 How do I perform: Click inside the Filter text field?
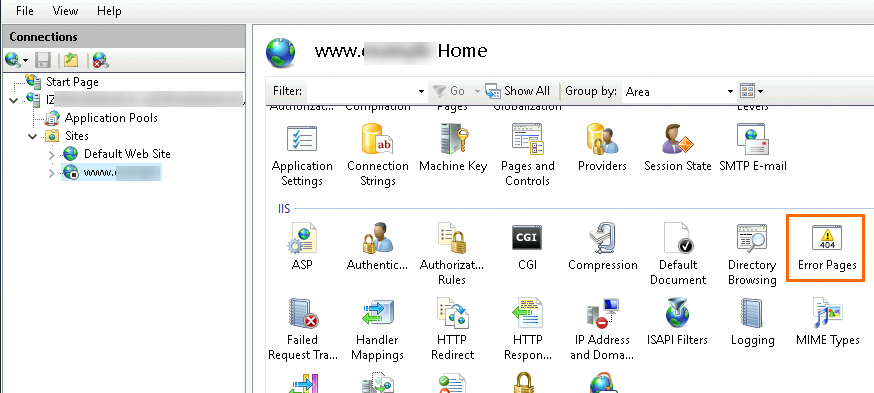[361, 91]
